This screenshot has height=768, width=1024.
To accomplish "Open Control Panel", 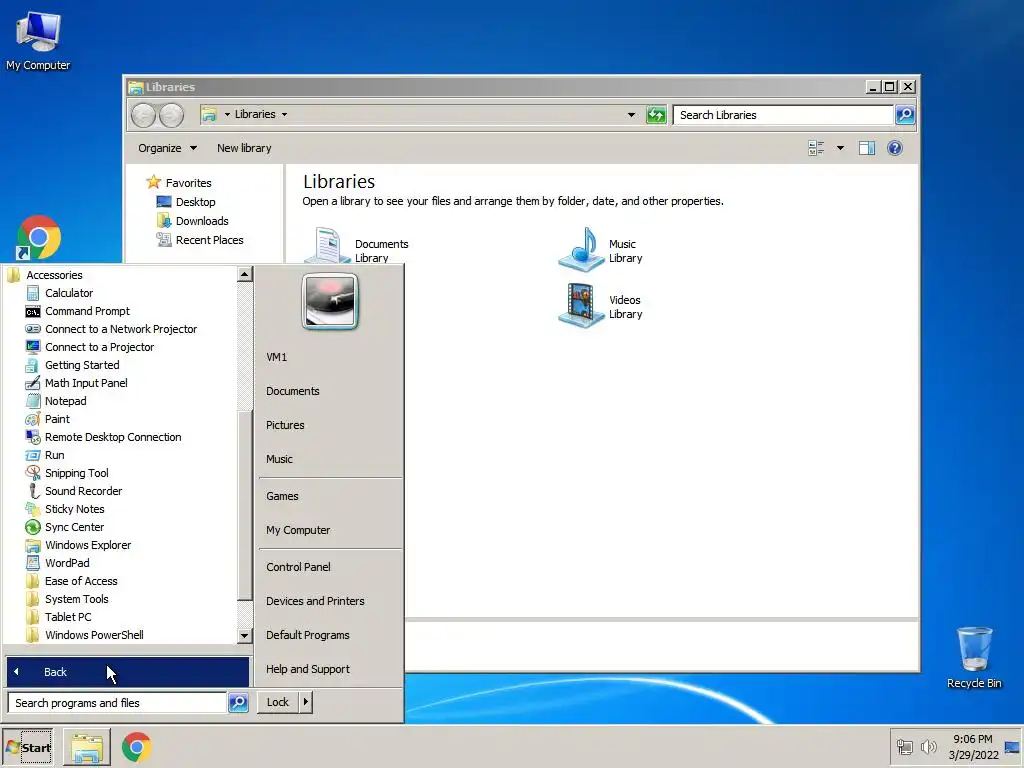I will coord(298,567).
